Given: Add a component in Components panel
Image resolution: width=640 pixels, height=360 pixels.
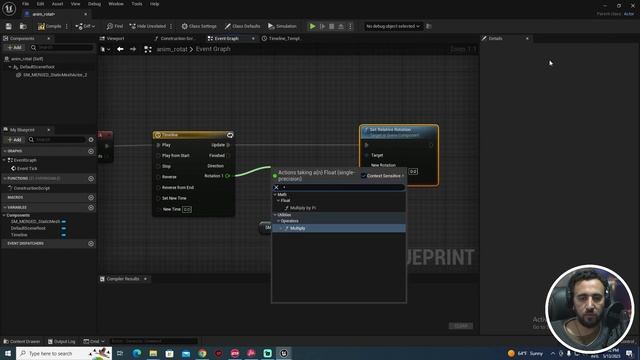Looking at the screenshot, I should coord(15,48).
